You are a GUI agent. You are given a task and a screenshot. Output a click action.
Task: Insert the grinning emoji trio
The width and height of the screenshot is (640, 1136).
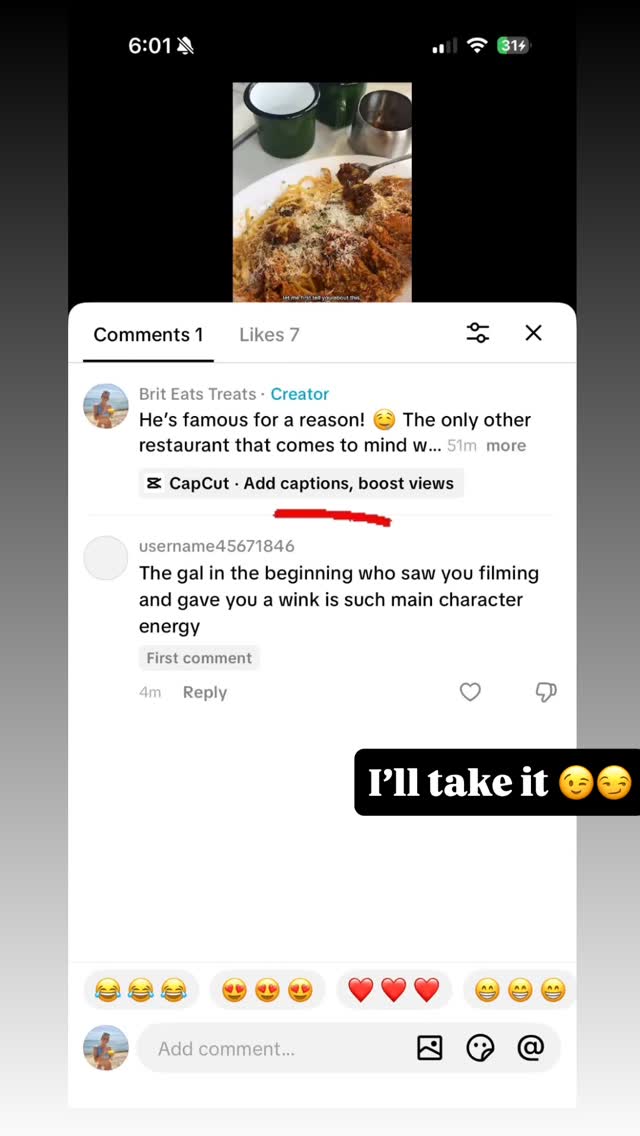point(519,990)
